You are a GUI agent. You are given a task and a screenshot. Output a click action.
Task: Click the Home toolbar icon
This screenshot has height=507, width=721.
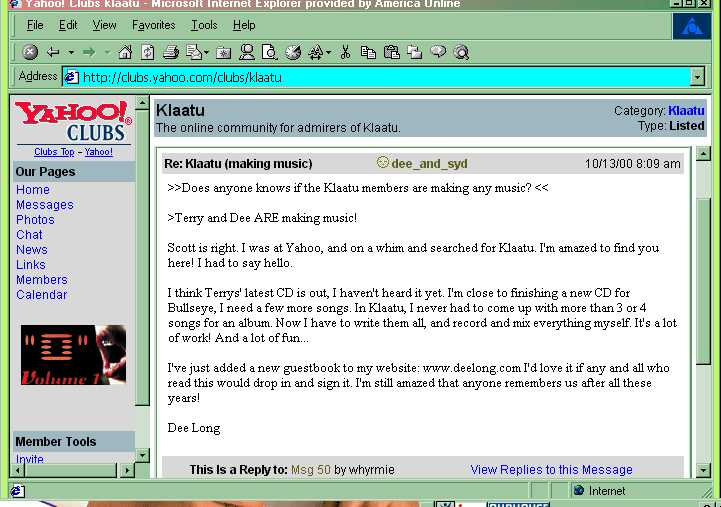pos(125,52)
